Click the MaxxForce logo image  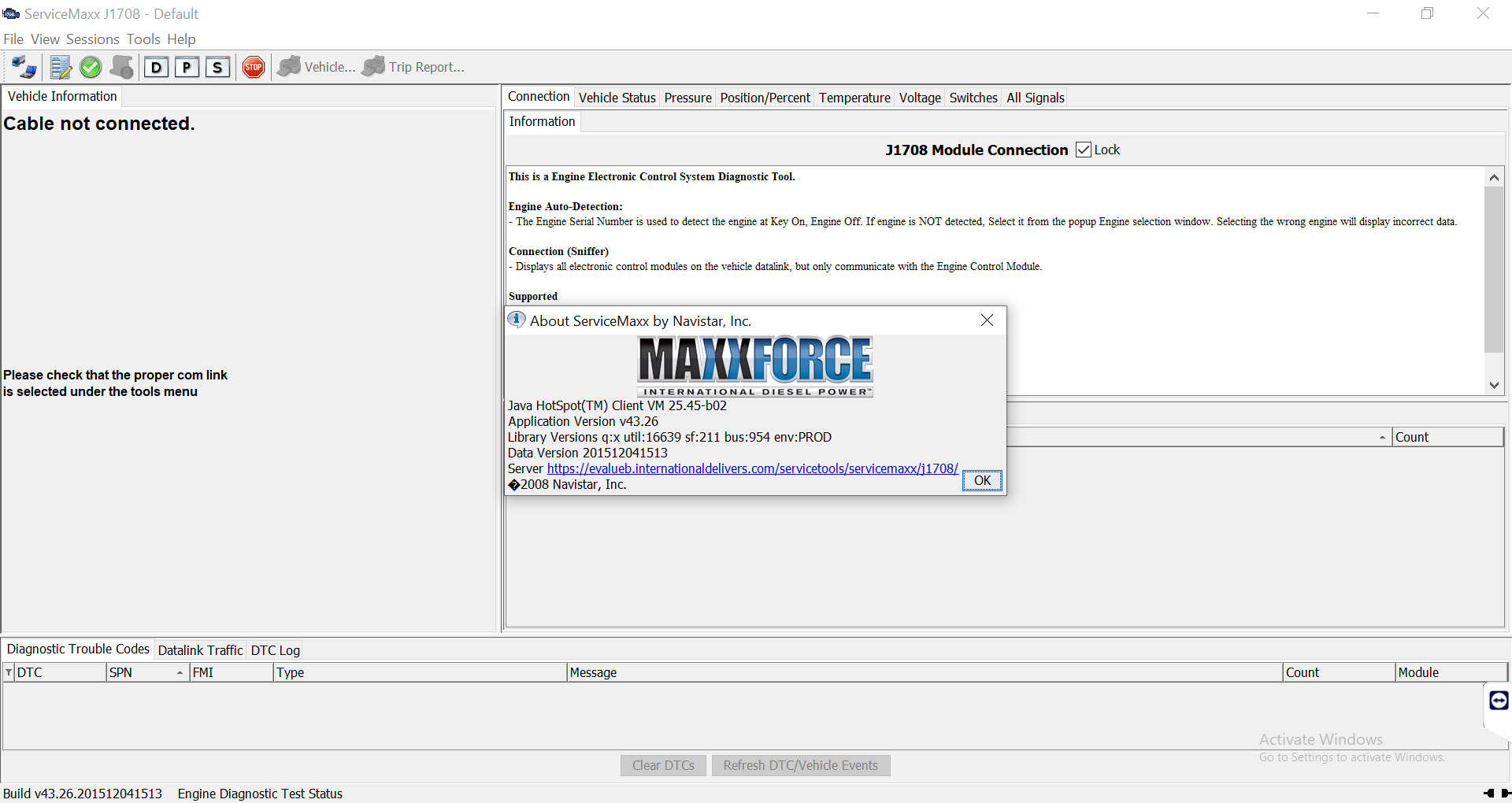click(755, 366)
